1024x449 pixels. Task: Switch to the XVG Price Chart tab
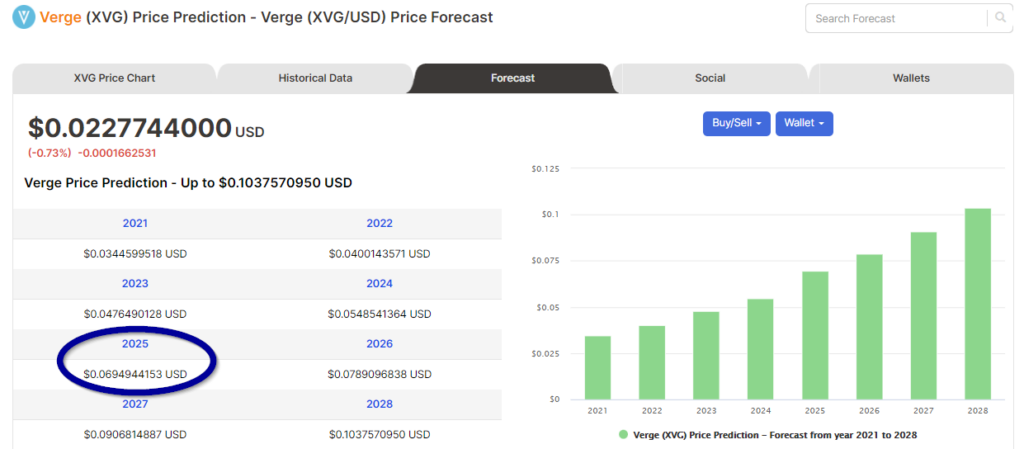click(x=114, y=78)
